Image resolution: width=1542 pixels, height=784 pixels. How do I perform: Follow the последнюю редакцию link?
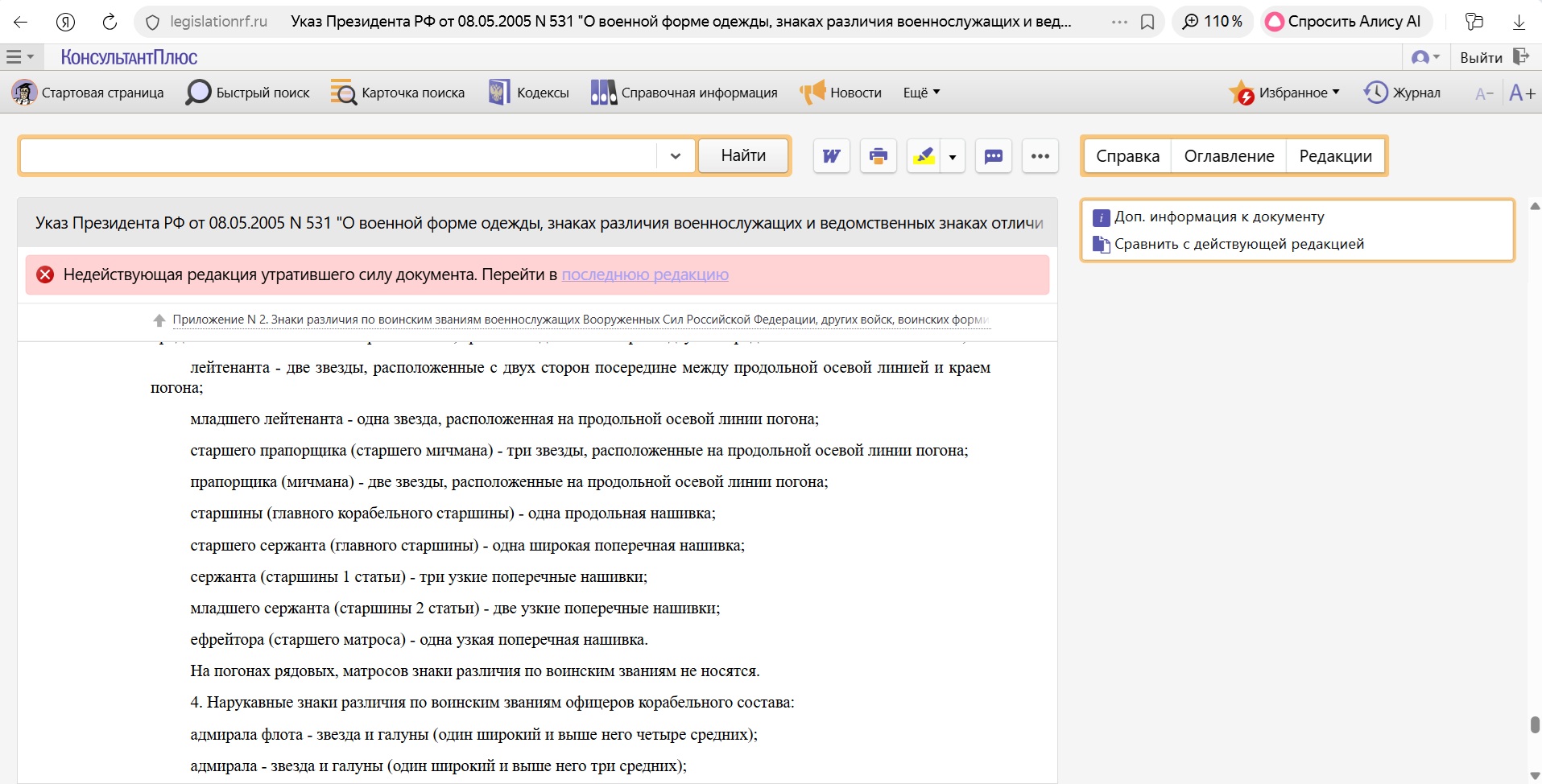click(x=643, y=274)
